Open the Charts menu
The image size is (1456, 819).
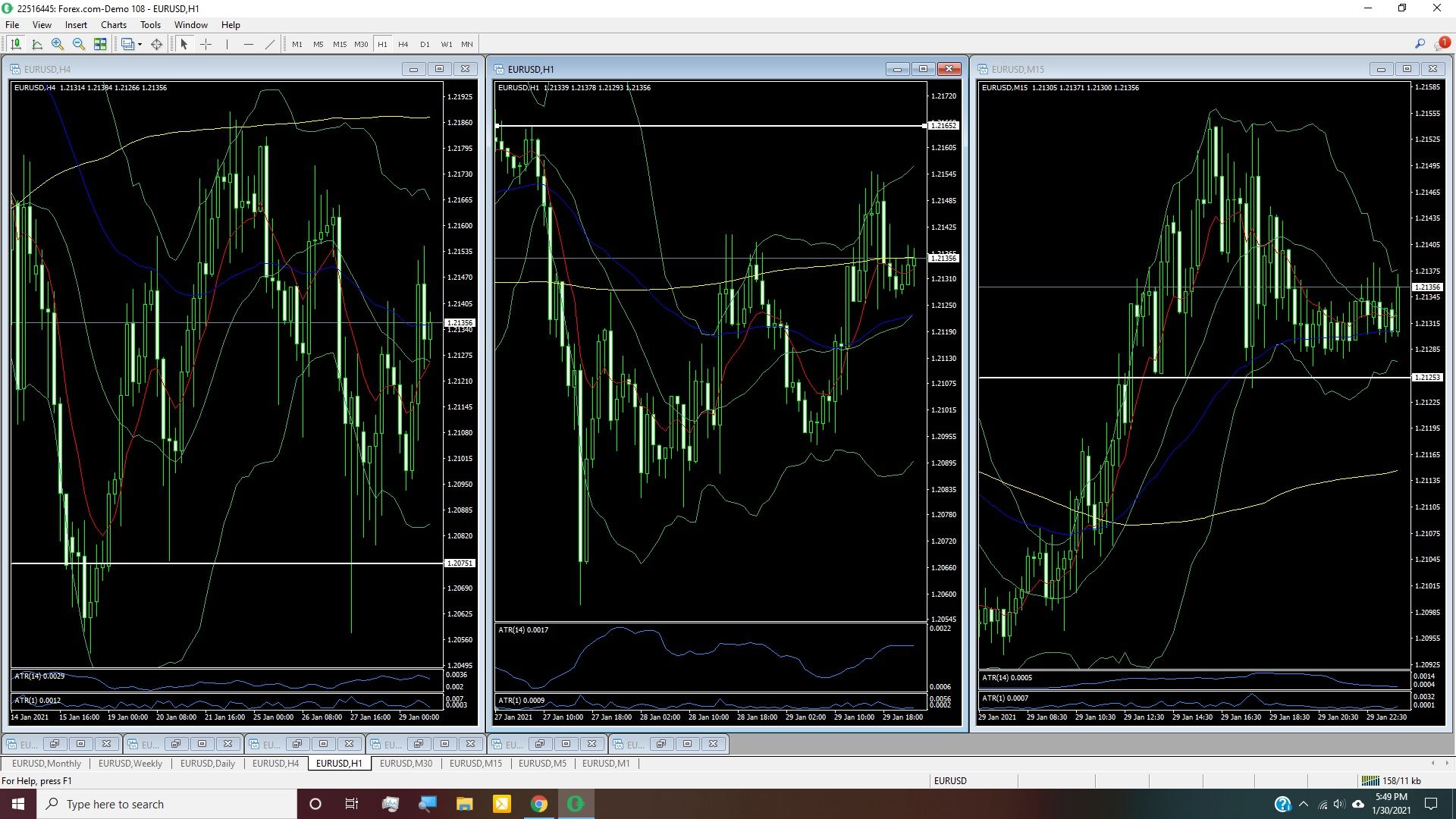[114, 25]
